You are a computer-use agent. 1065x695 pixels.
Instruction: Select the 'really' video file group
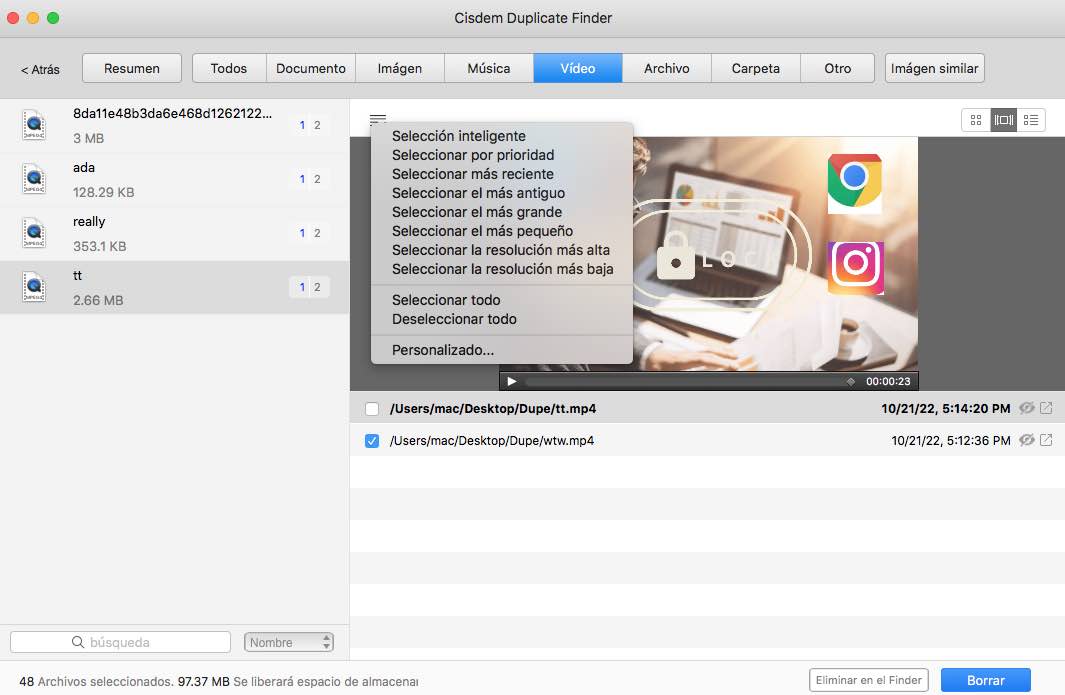174,233
